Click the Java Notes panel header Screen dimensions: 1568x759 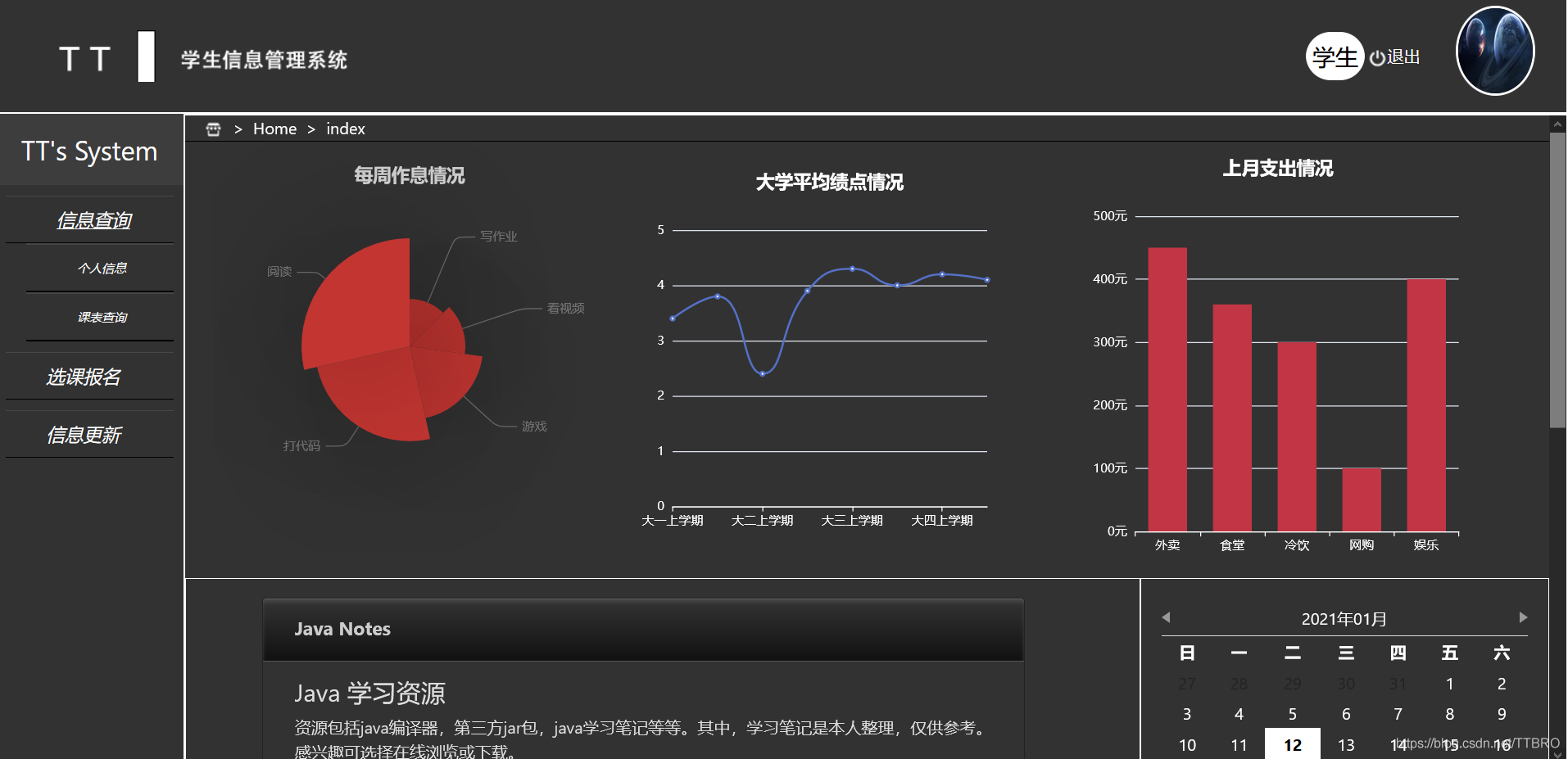(x=643, y=630)
